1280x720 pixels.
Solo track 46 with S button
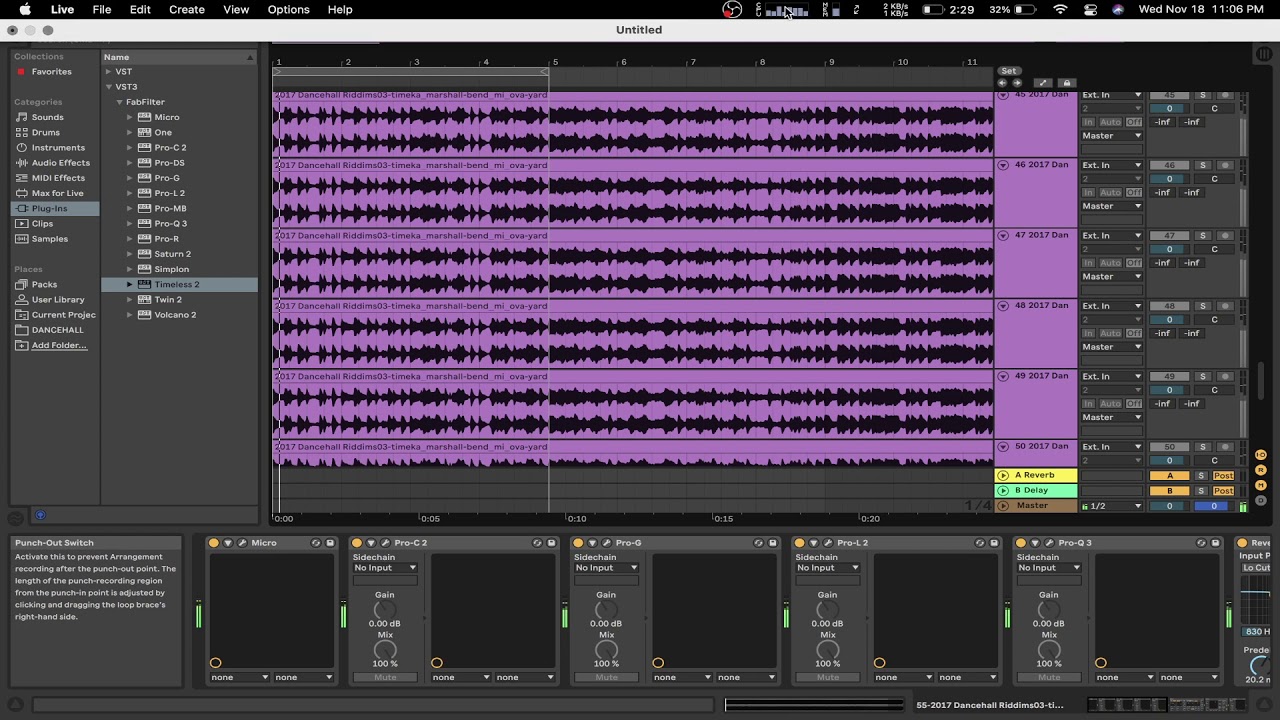1203,165
